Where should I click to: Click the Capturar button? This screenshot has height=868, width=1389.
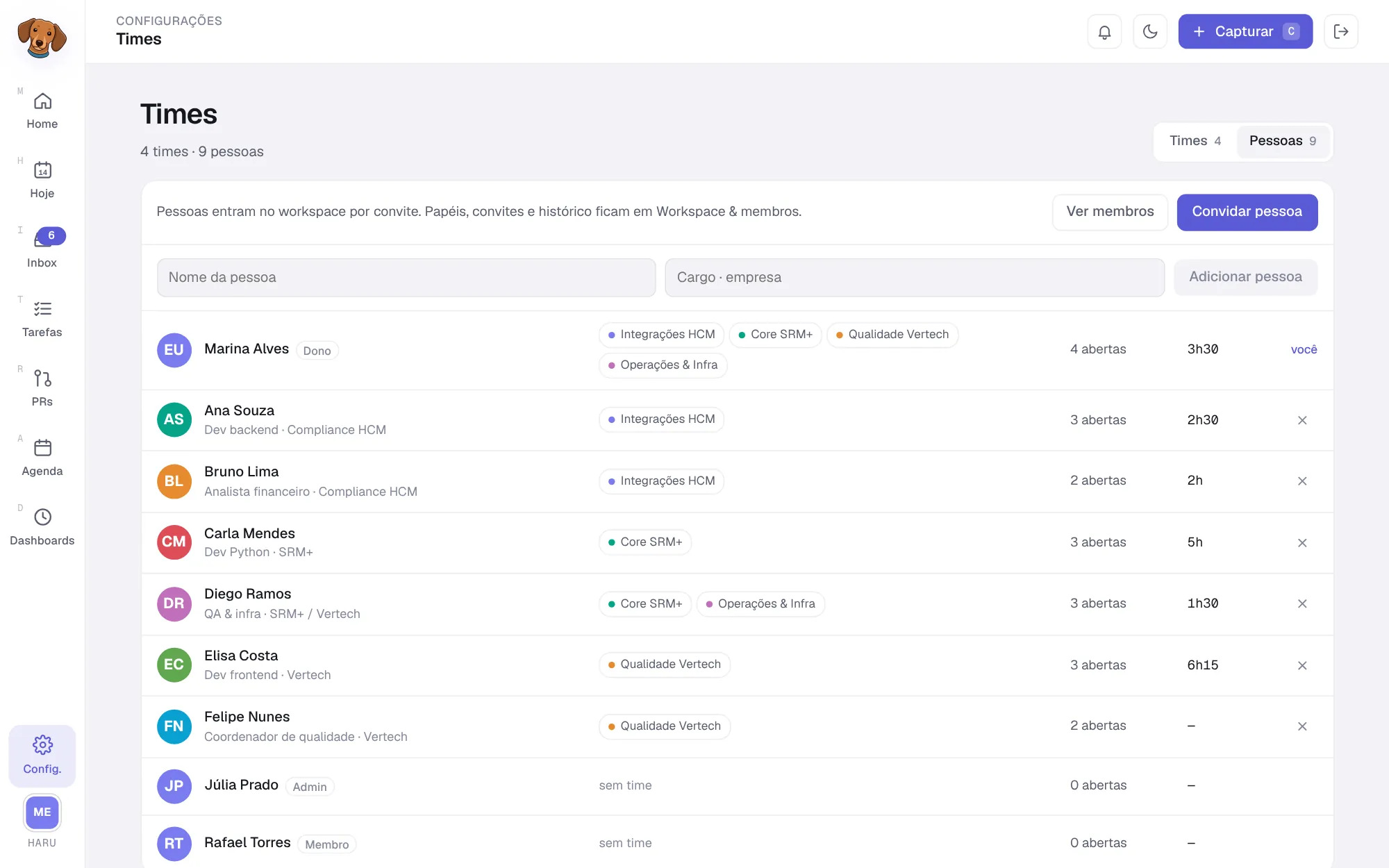tap(1245, 31)
